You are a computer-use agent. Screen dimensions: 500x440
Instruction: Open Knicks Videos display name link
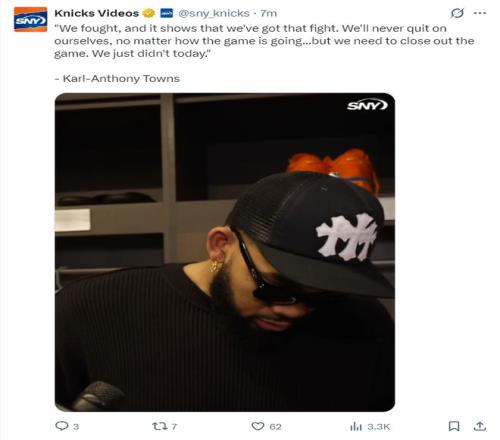[97, 13]
